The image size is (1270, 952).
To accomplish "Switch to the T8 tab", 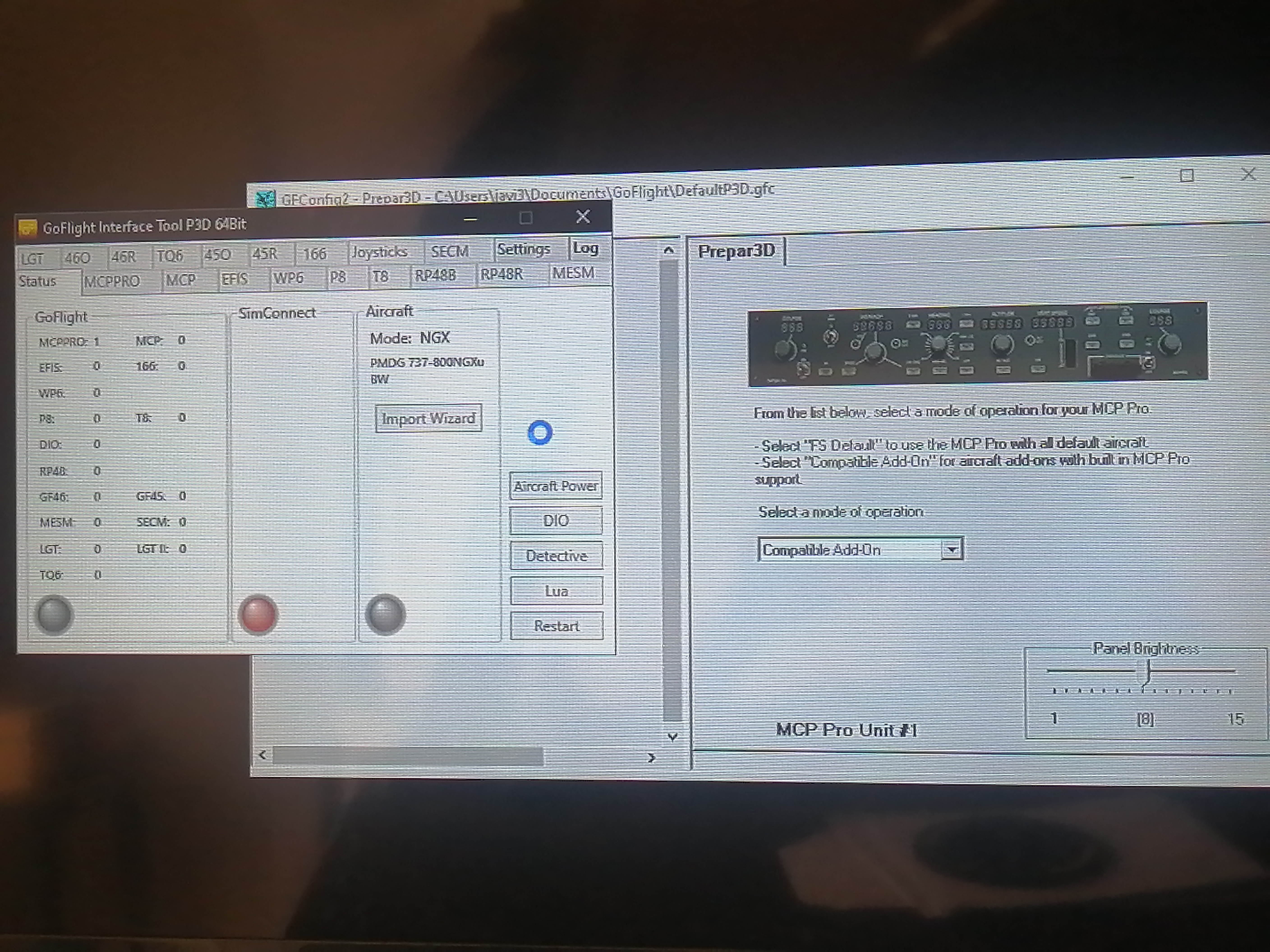I will [381, 277].
